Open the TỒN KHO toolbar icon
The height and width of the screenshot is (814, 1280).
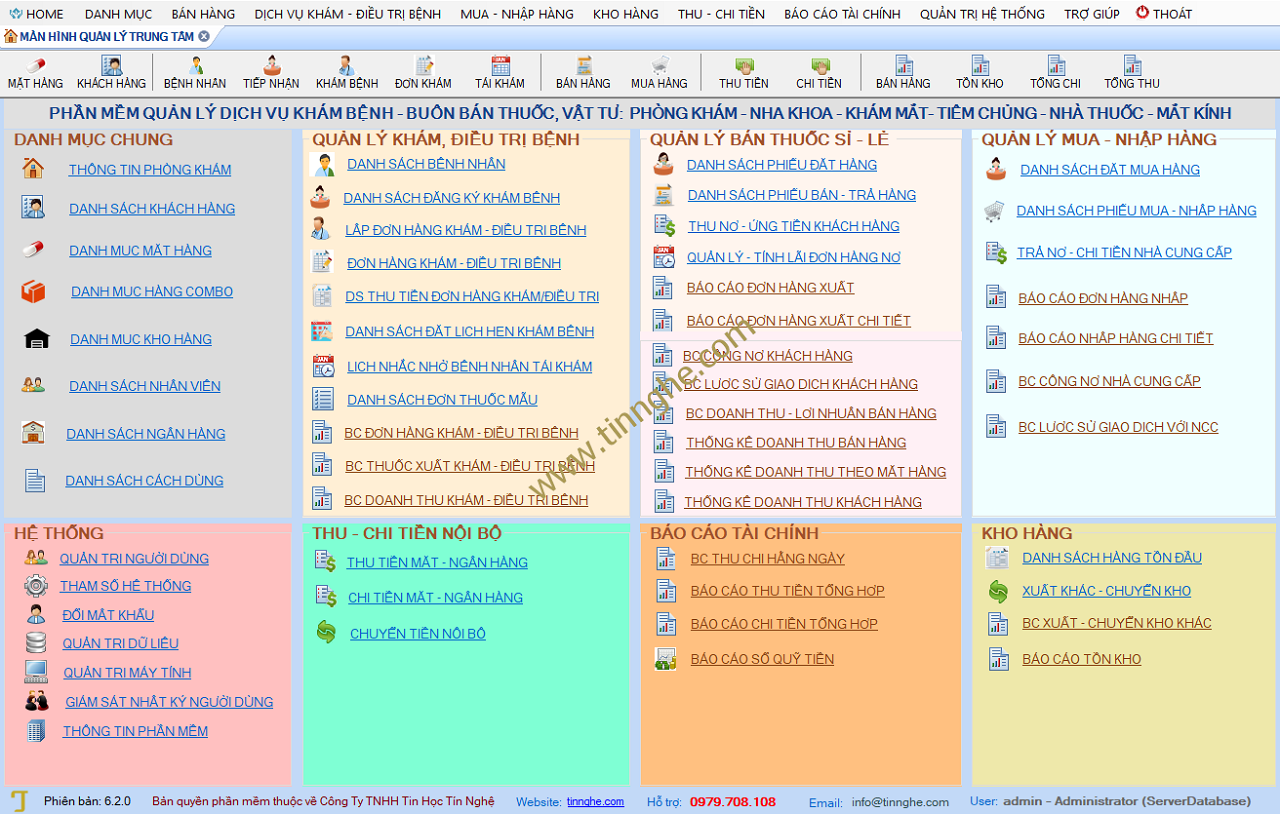point(980,73)
